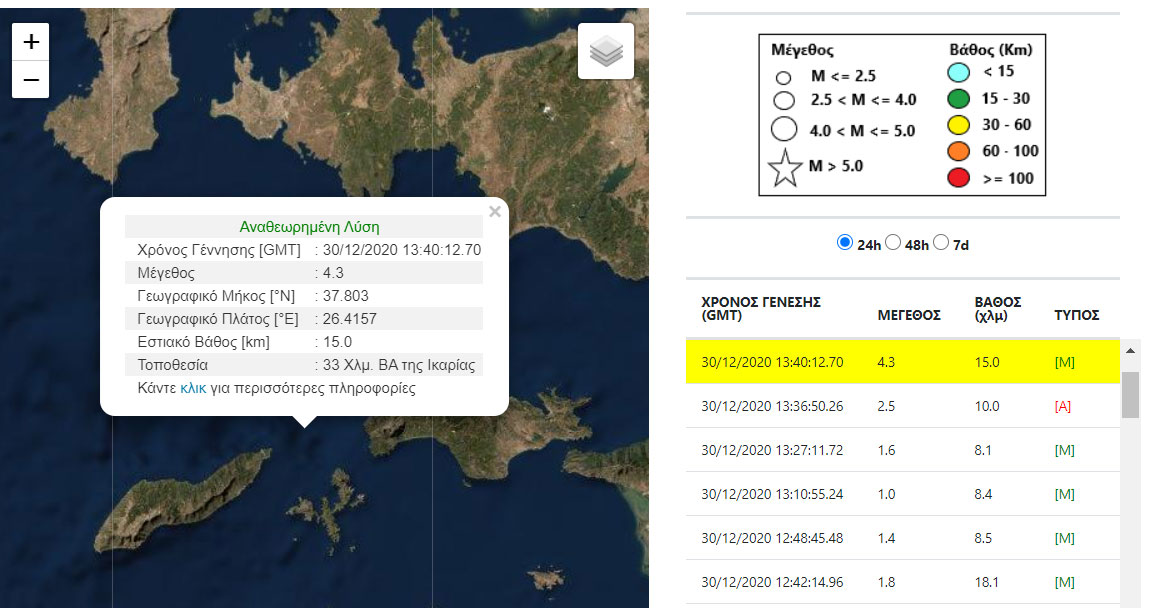Screen dimensions: 1154x608
Task: Click the star icon for M > 5.0
Action: click(785, 168)
